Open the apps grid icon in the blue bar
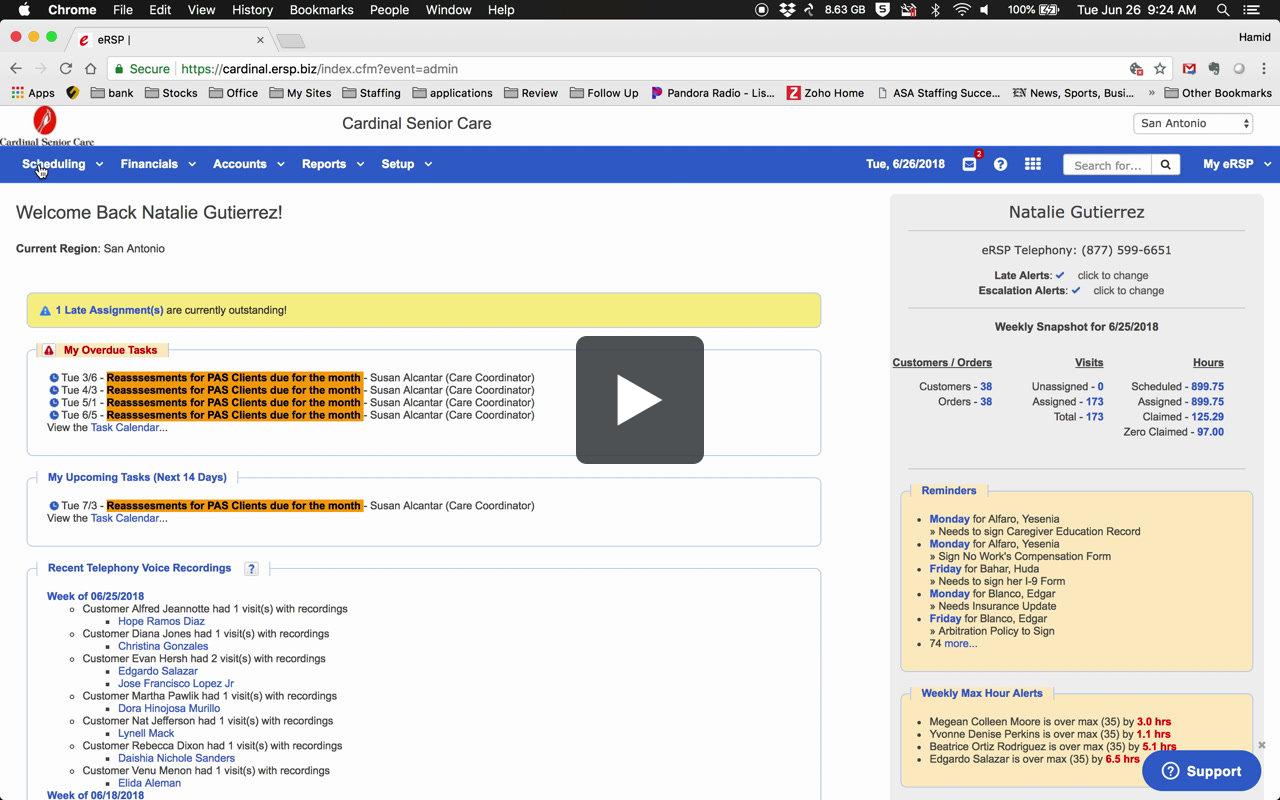This screenshot has height=800, width=1280. (x=1032, y=164)
